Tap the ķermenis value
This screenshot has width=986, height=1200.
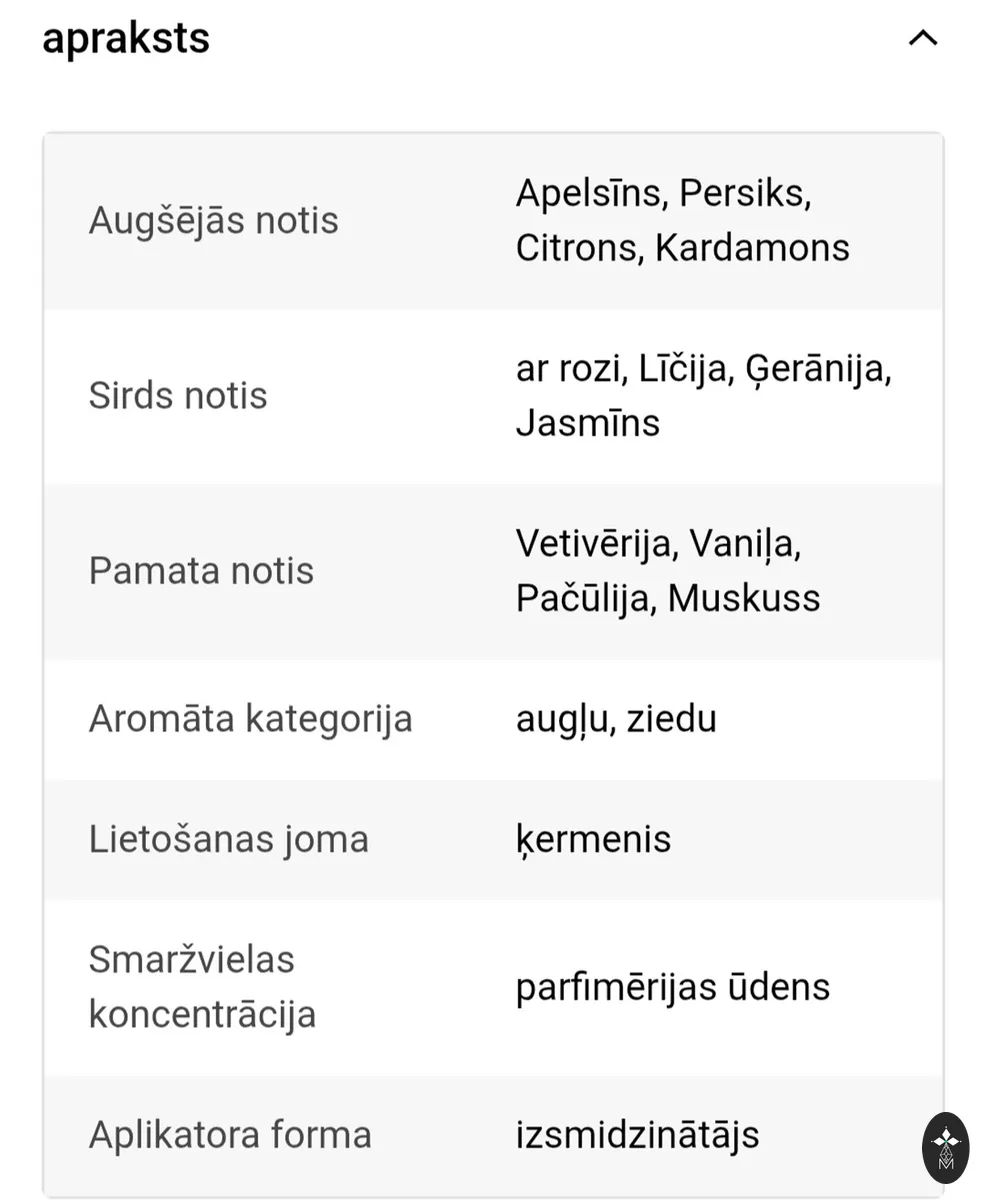tap(593, 839)
